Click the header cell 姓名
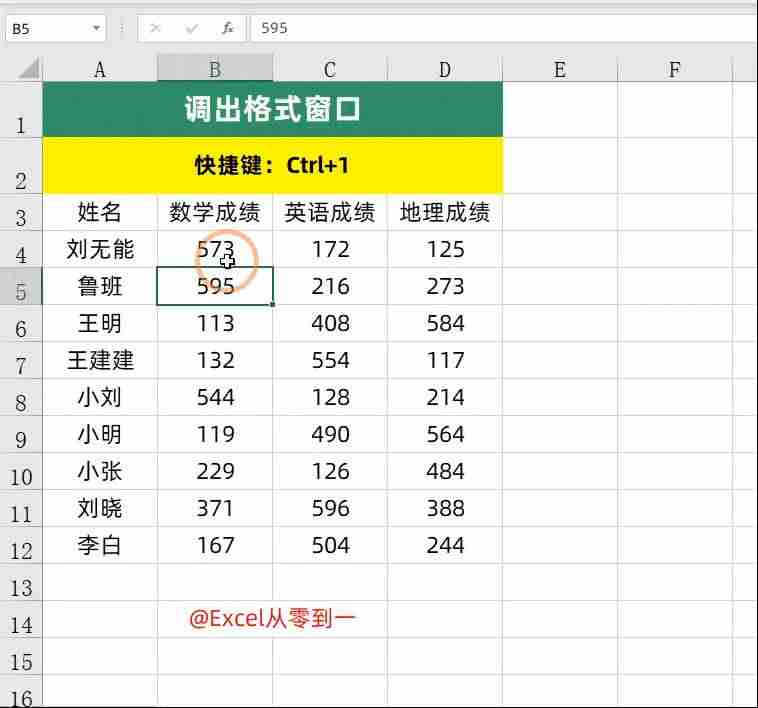Screen dimensions: 758x708 pyautogui.click(x=100, y=212)
